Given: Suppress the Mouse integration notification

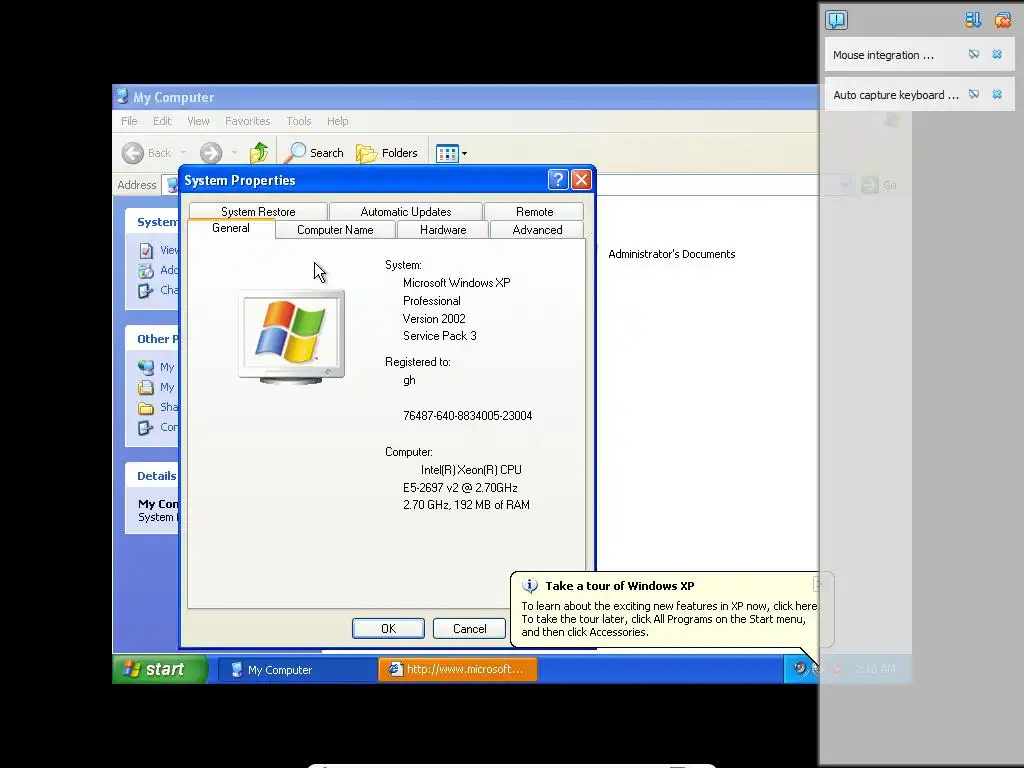Looking at the screenshot, I should (x=974, y=54).
